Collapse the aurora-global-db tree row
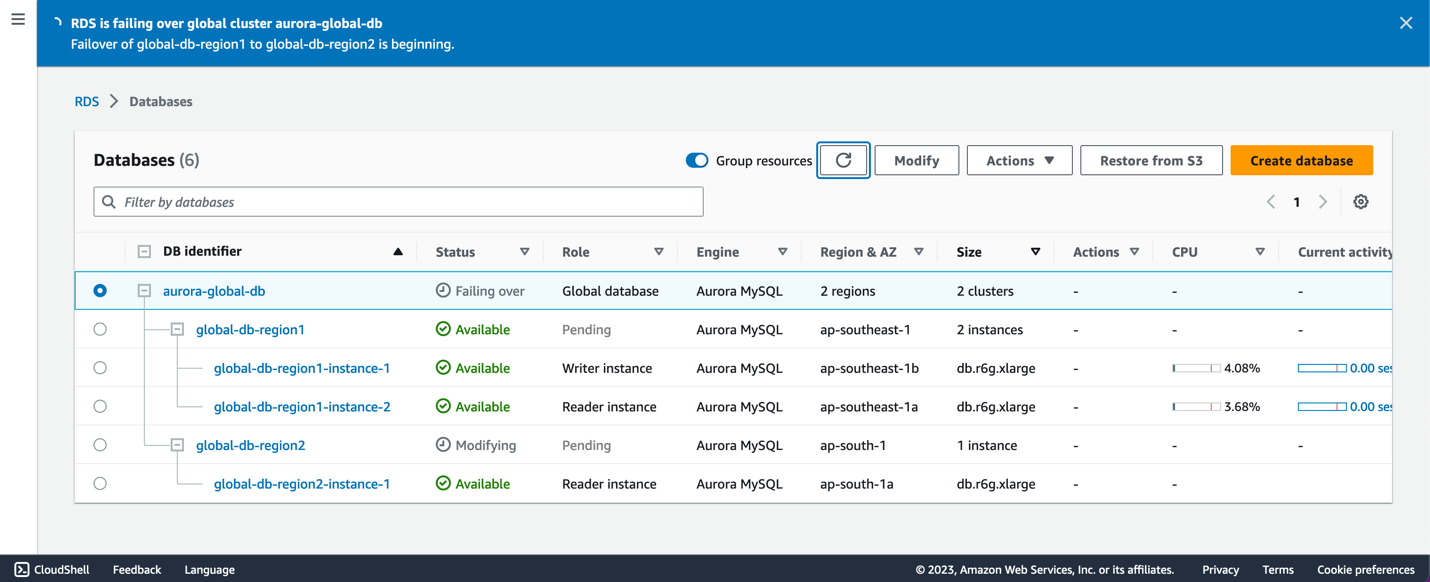This screenshot has width=1430, height=582. [144, 291]
